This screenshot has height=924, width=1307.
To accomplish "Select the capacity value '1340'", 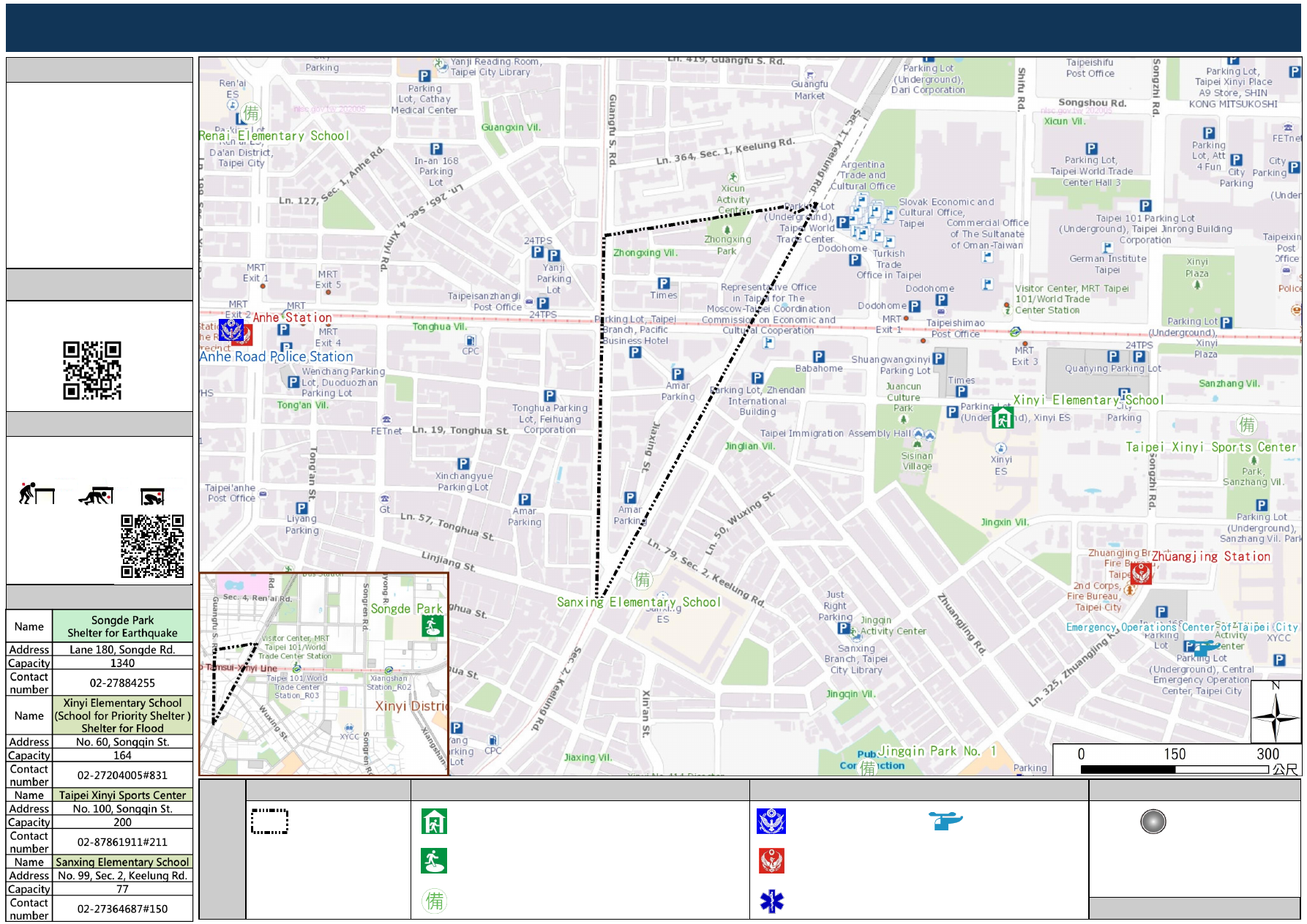I will click(x=122, y=663).
